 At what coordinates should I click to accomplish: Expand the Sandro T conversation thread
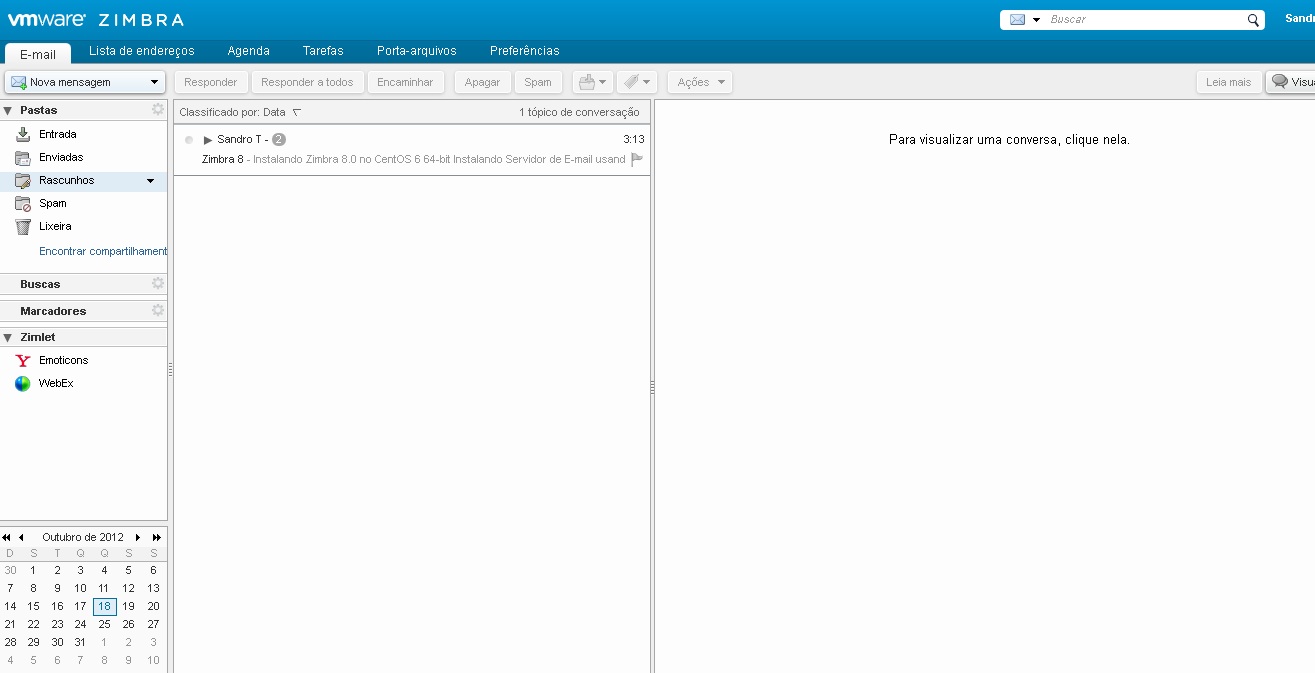208,140
